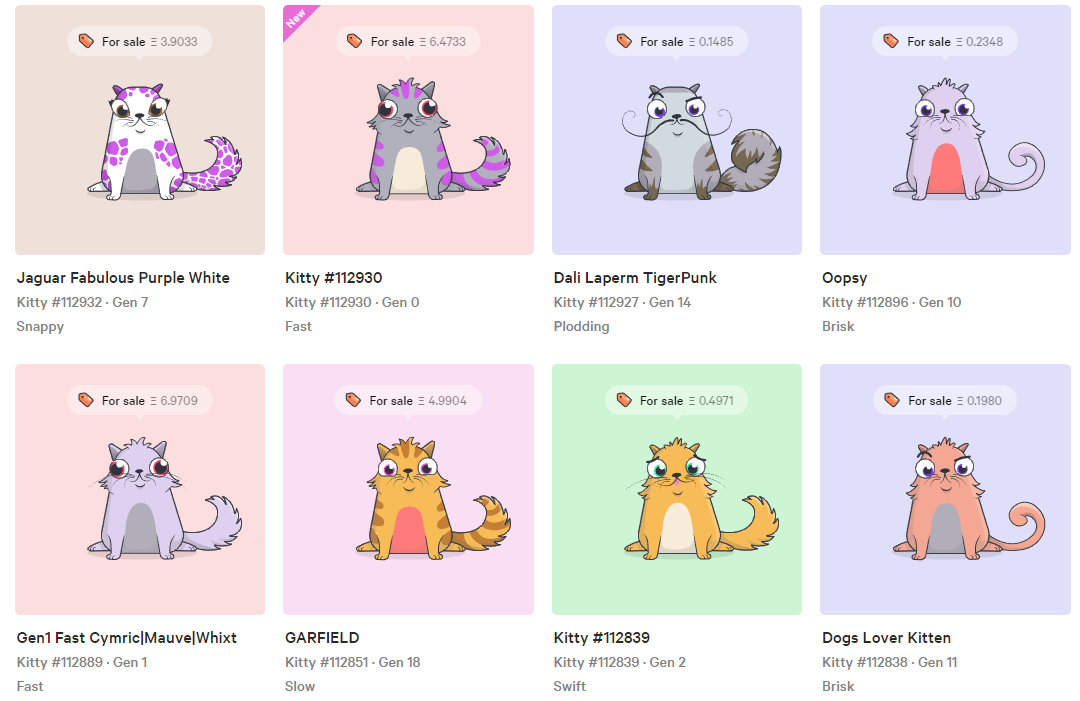Click the Kitty #112839 title on the green card
Viewport: 1080px width, 701px height.
pyautogui.click(x=602, y=638)
